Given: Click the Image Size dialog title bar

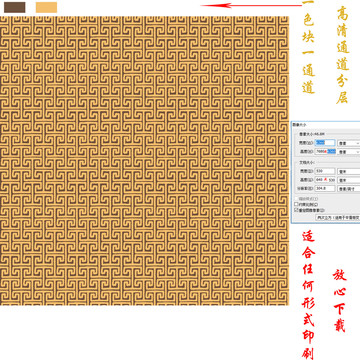Looking at the screenshot, I should [x=326, y=124].
